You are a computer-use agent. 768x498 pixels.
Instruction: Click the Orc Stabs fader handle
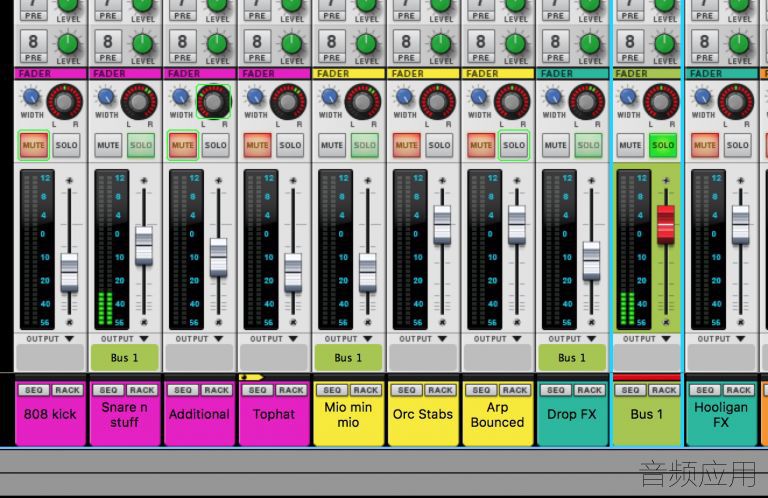coord(442,225)
